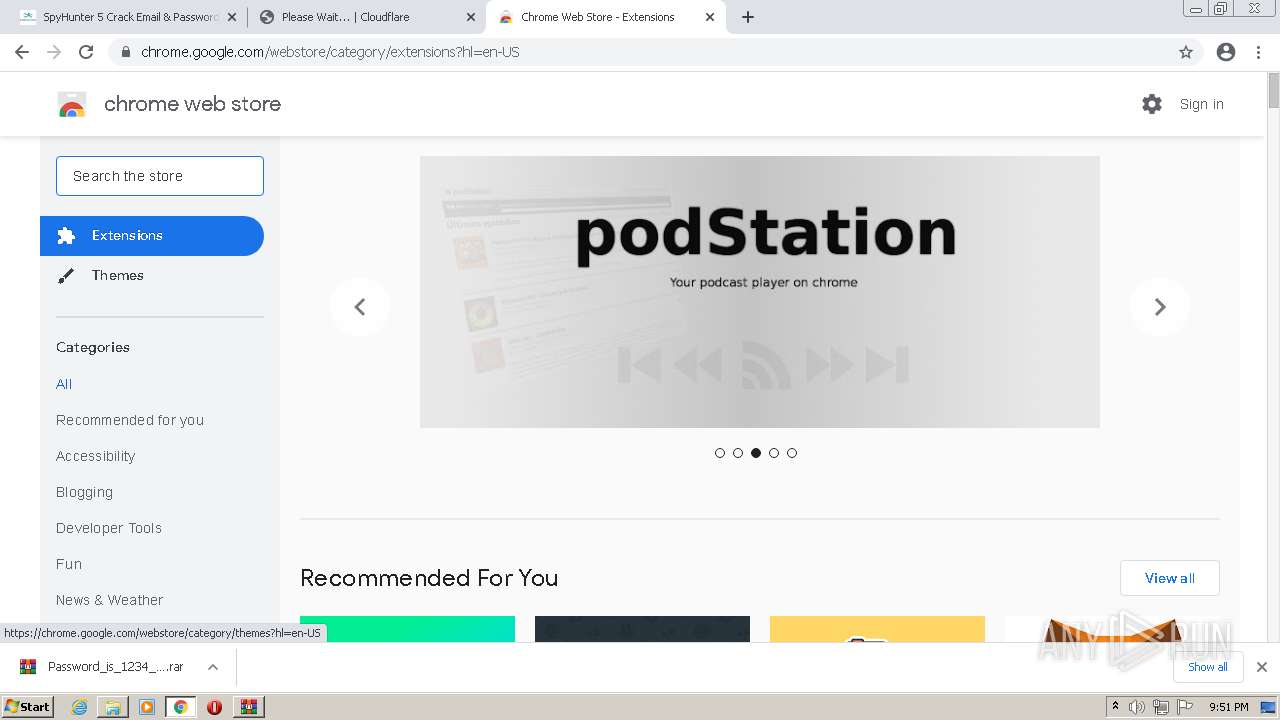Bookmark this page with the star icon

click(1186, 52)
